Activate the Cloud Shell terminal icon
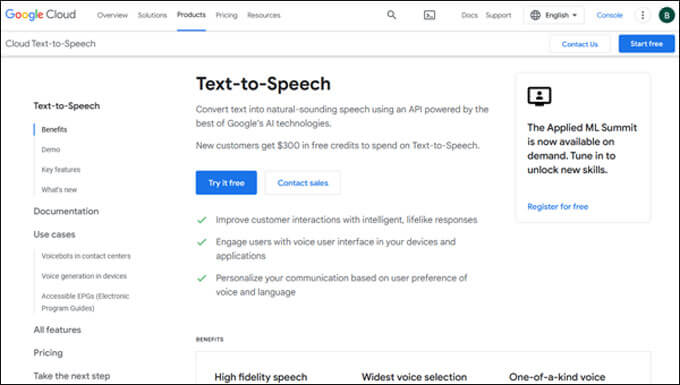Image resolution: width=680 pixels, height=385 pixels. coord(429,15)
